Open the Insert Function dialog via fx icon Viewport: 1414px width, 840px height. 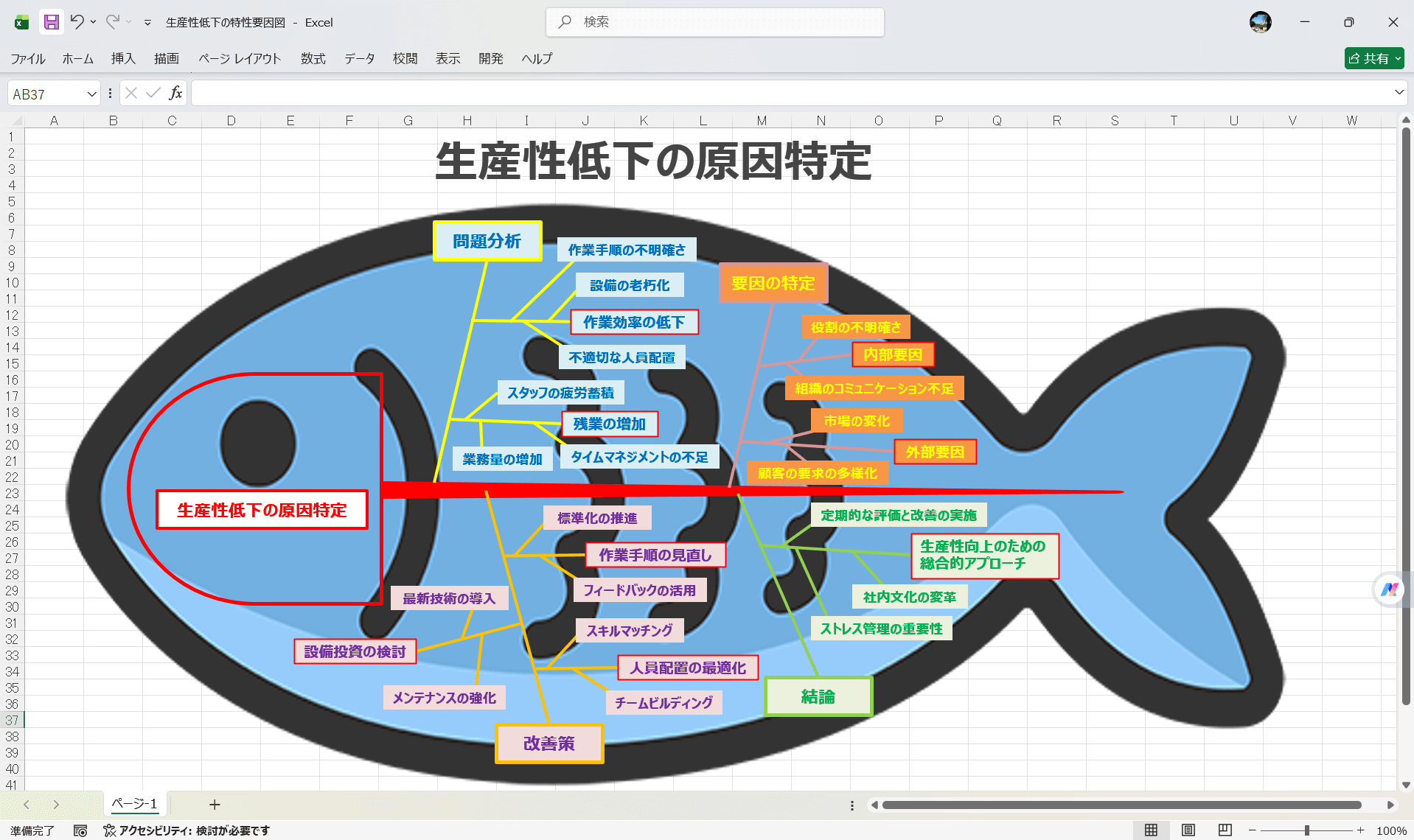pos(175,93)
